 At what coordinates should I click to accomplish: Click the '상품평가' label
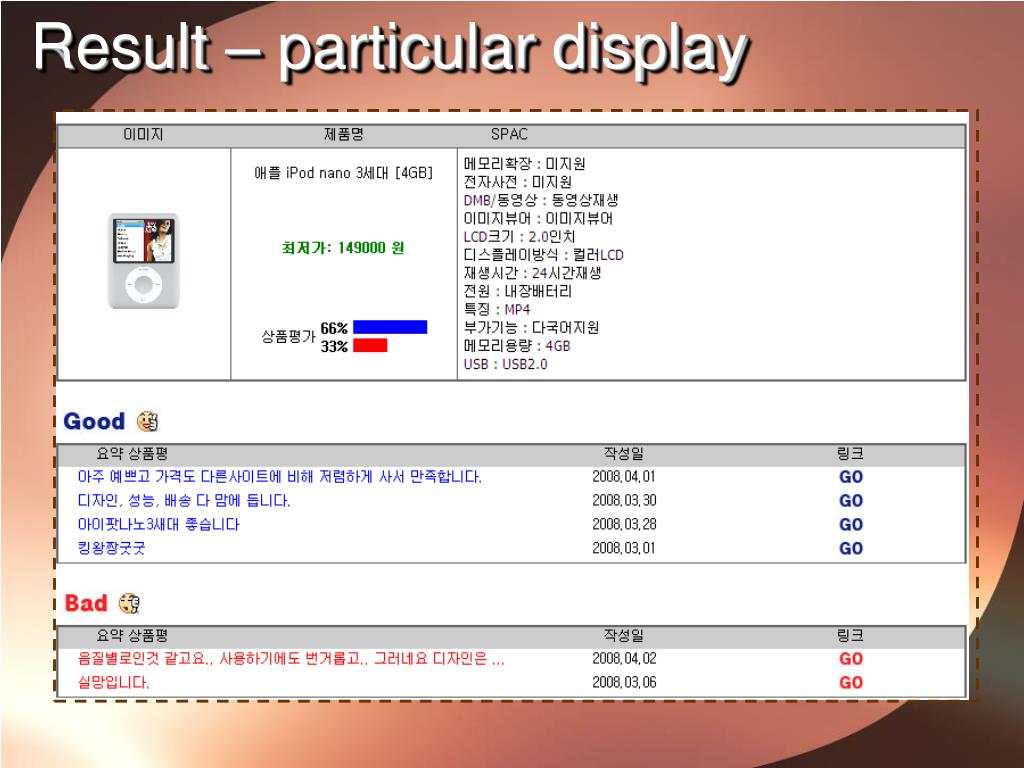[288, 337]
